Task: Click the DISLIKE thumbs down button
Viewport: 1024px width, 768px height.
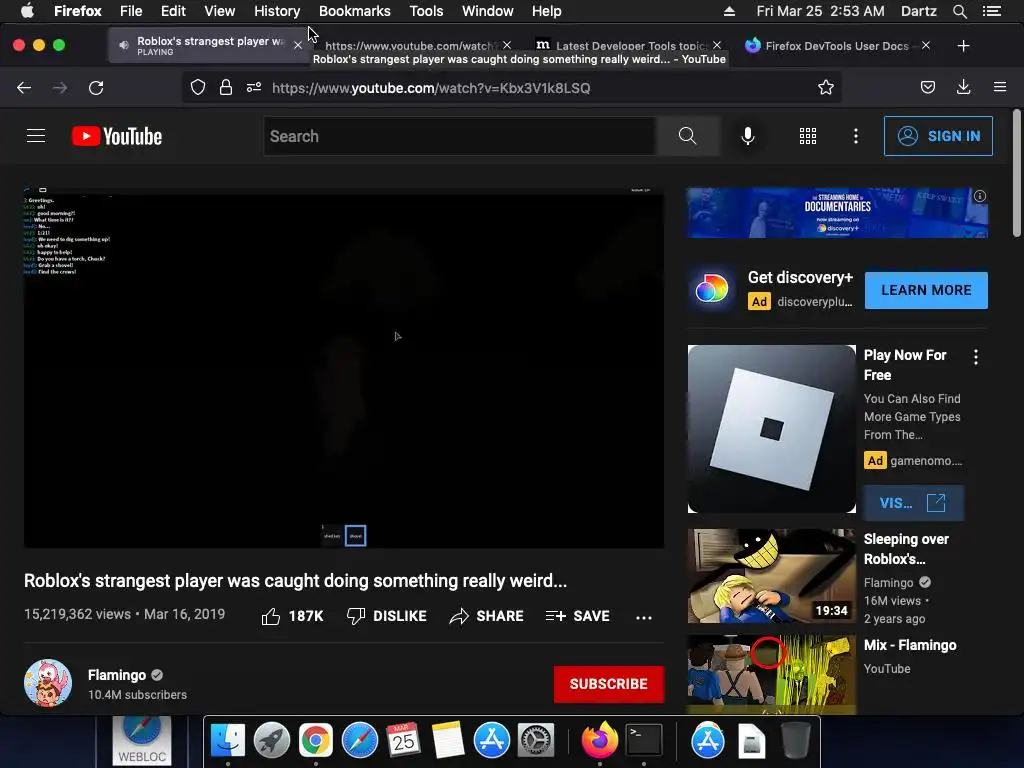Action: click(387, 616)
